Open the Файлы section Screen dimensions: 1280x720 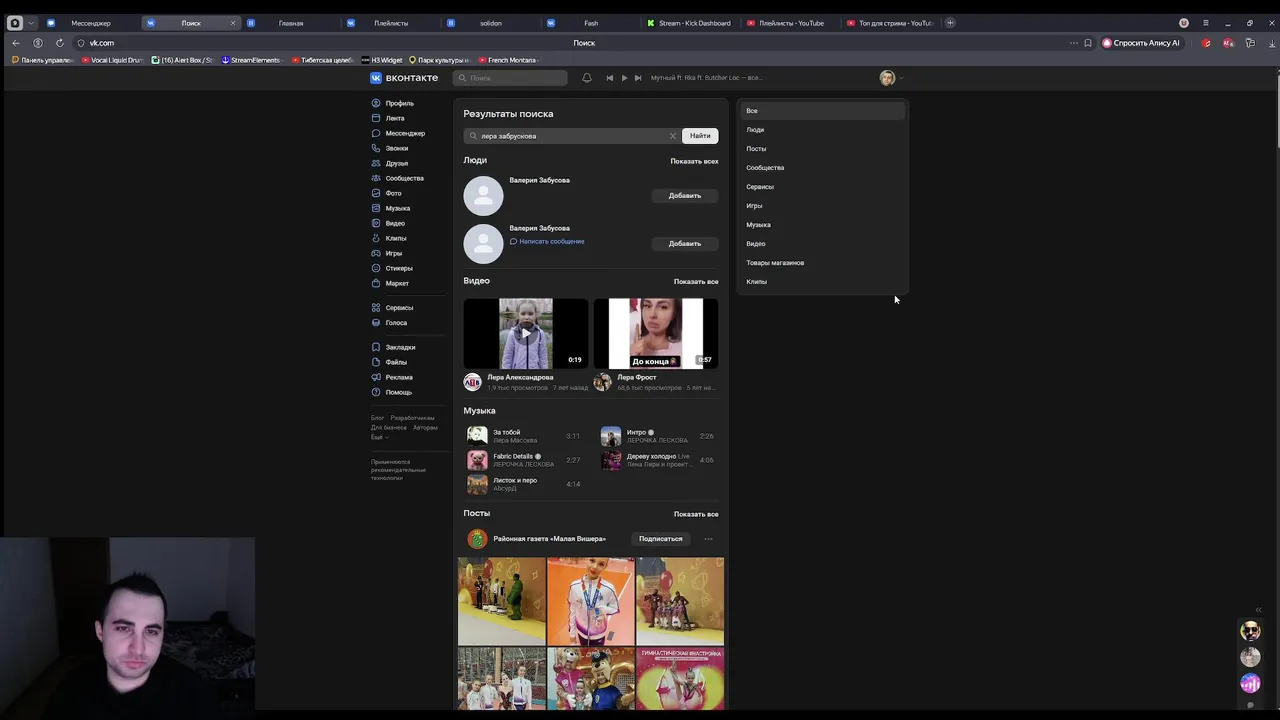coord(396,362)
